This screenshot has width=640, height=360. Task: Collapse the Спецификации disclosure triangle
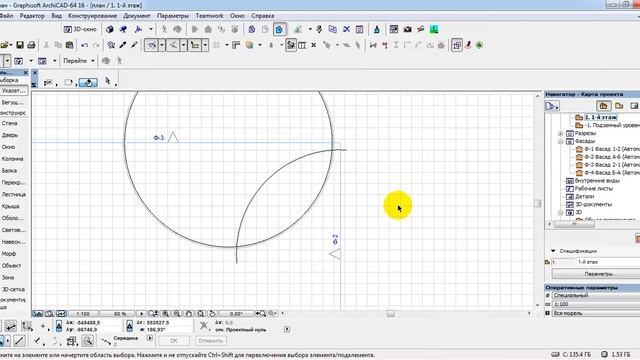(553, 251)
